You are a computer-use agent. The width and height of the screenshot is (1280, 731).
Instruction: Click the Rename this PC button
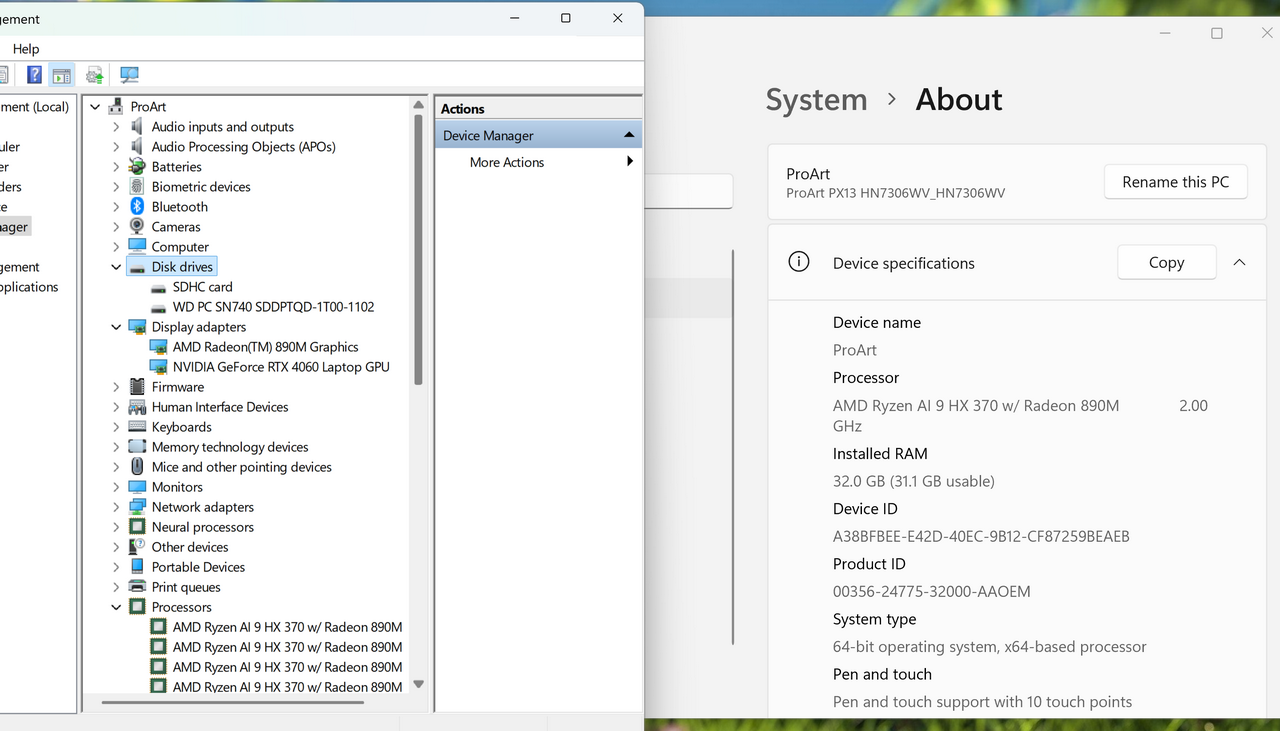tap(1176, 182)
